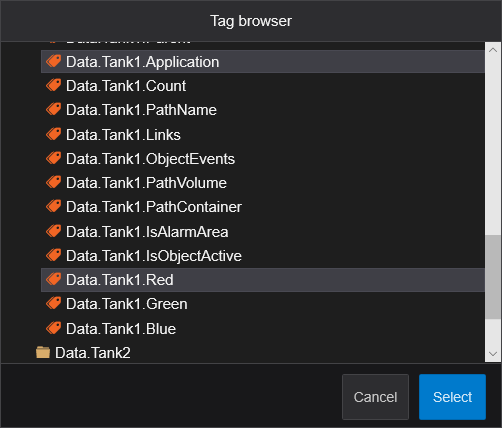Click the tag icon beside Data.Tank1.PathVolume
Screen dimensions: 502x428
54,182
